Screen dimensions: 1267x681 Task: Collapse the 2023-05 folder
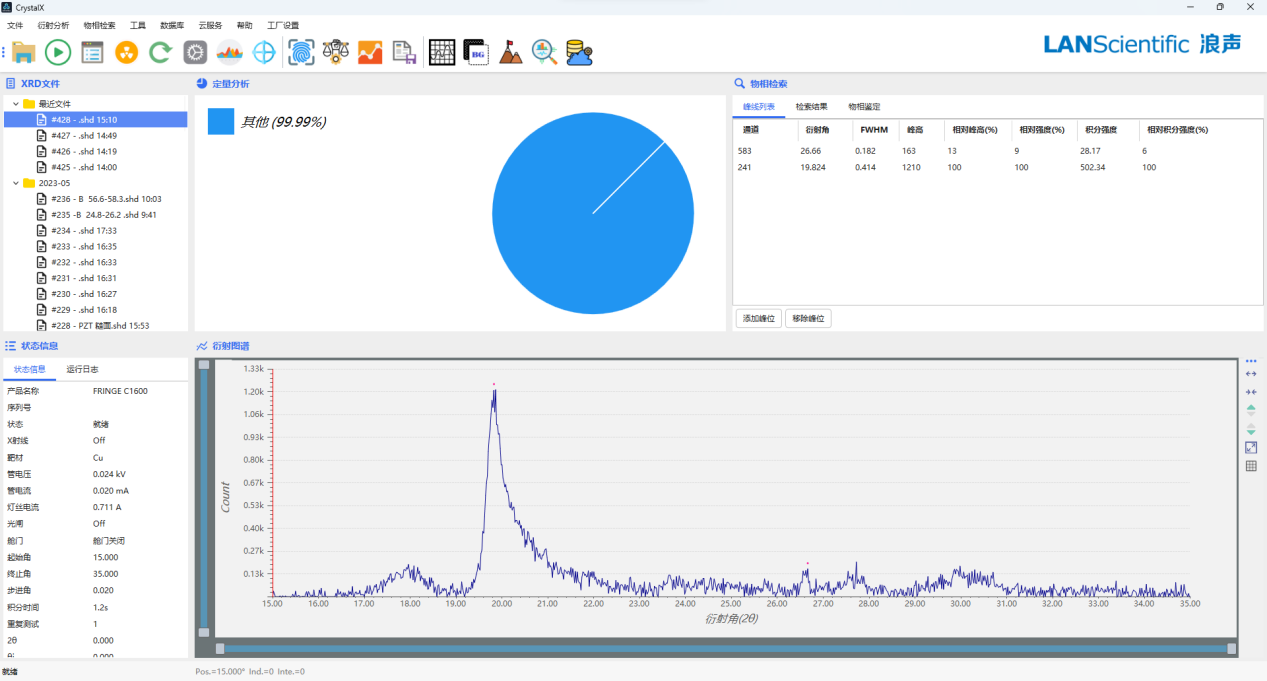point(15,183)
